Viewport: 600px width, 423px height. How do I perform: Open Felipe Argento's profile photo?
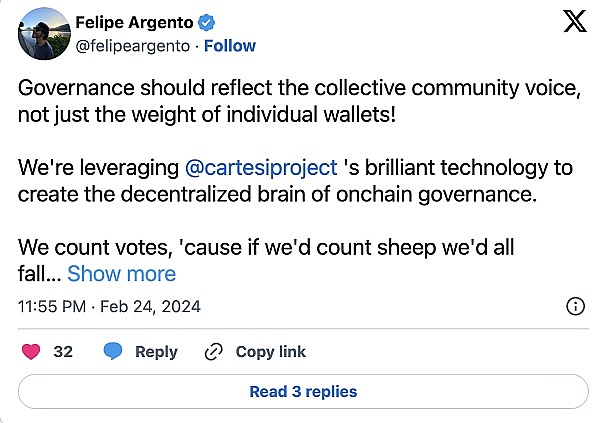coord(44,33)
